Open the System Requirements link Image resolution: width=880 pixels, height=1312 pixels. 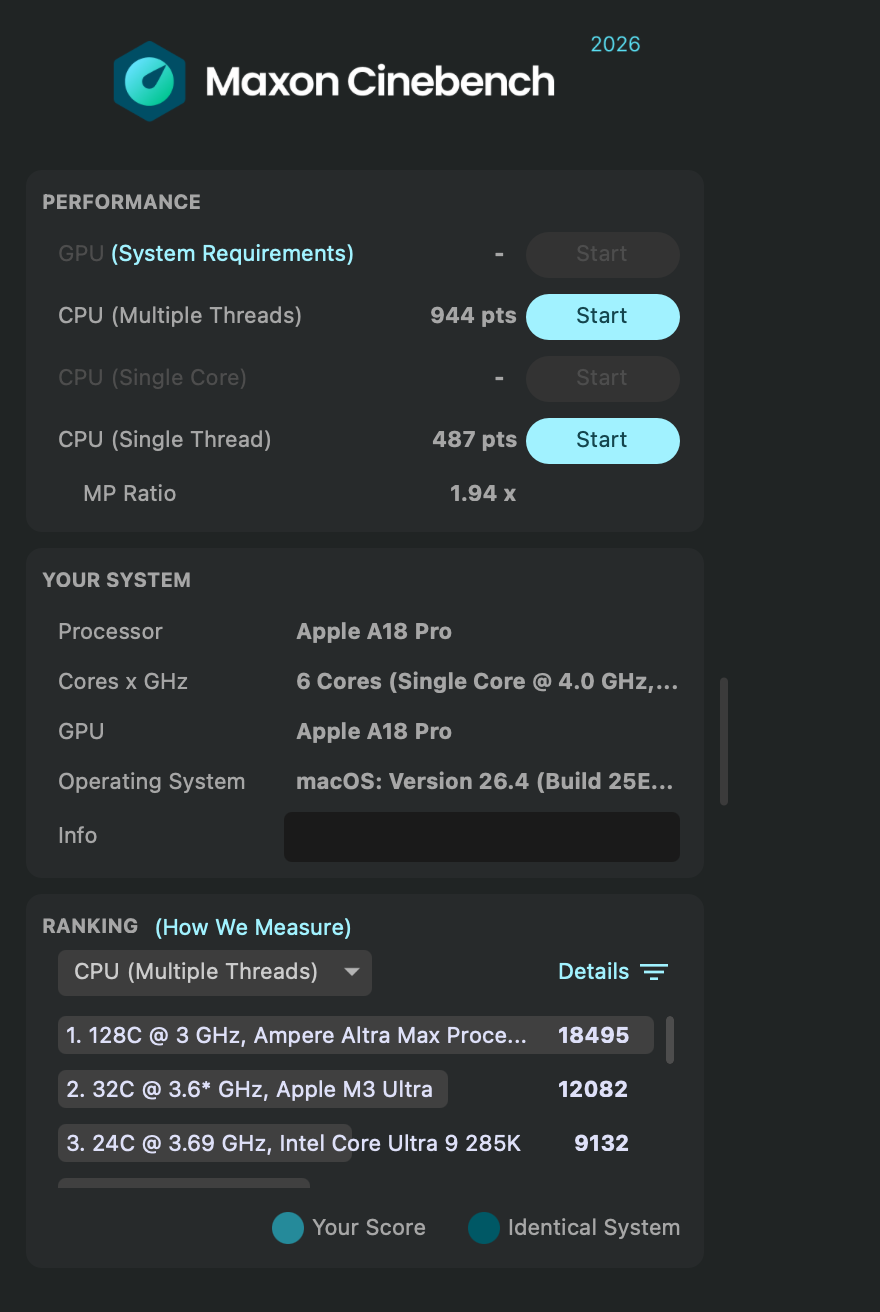(233, 253)
